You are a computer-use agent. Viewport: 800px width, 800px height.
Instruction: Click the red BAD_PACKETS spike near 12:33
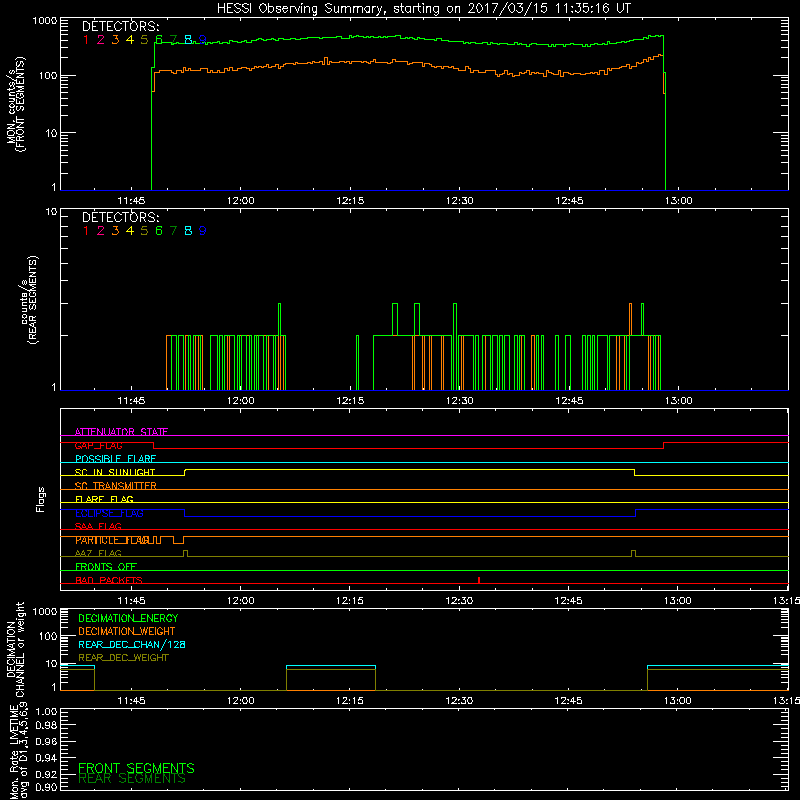click(479, 580)
